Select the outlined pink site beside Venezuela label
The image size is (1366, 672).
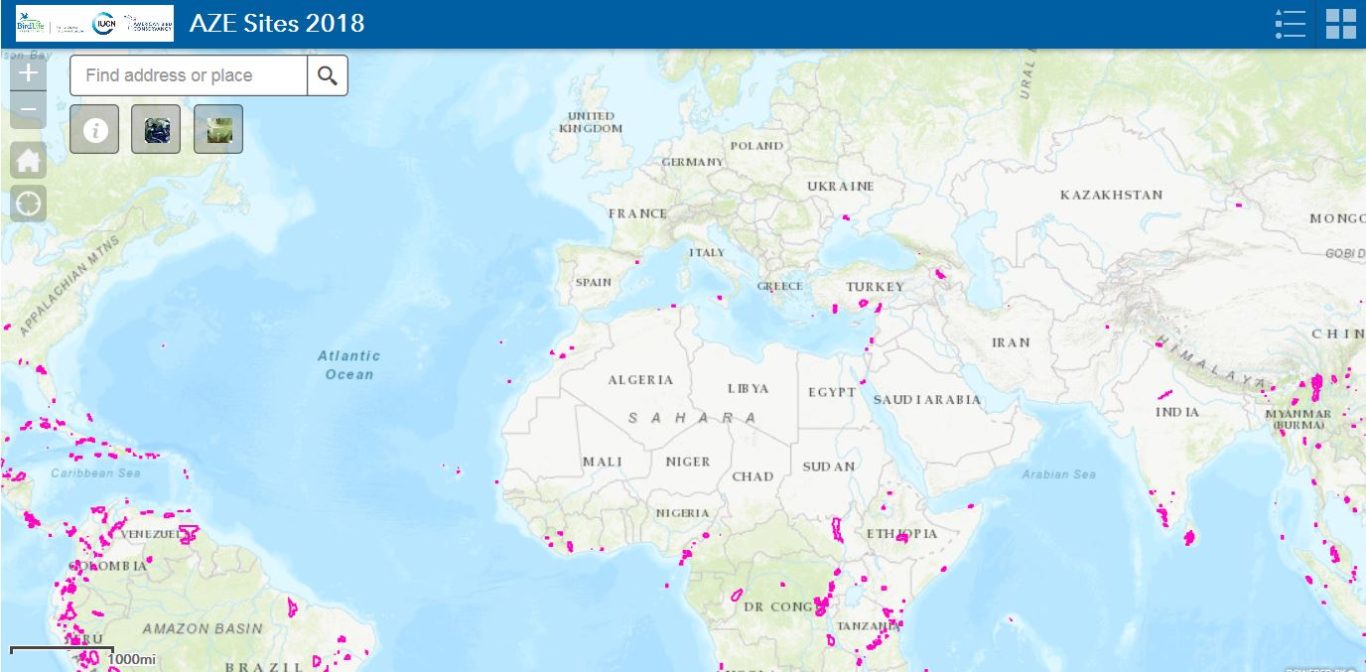[188, 532]
